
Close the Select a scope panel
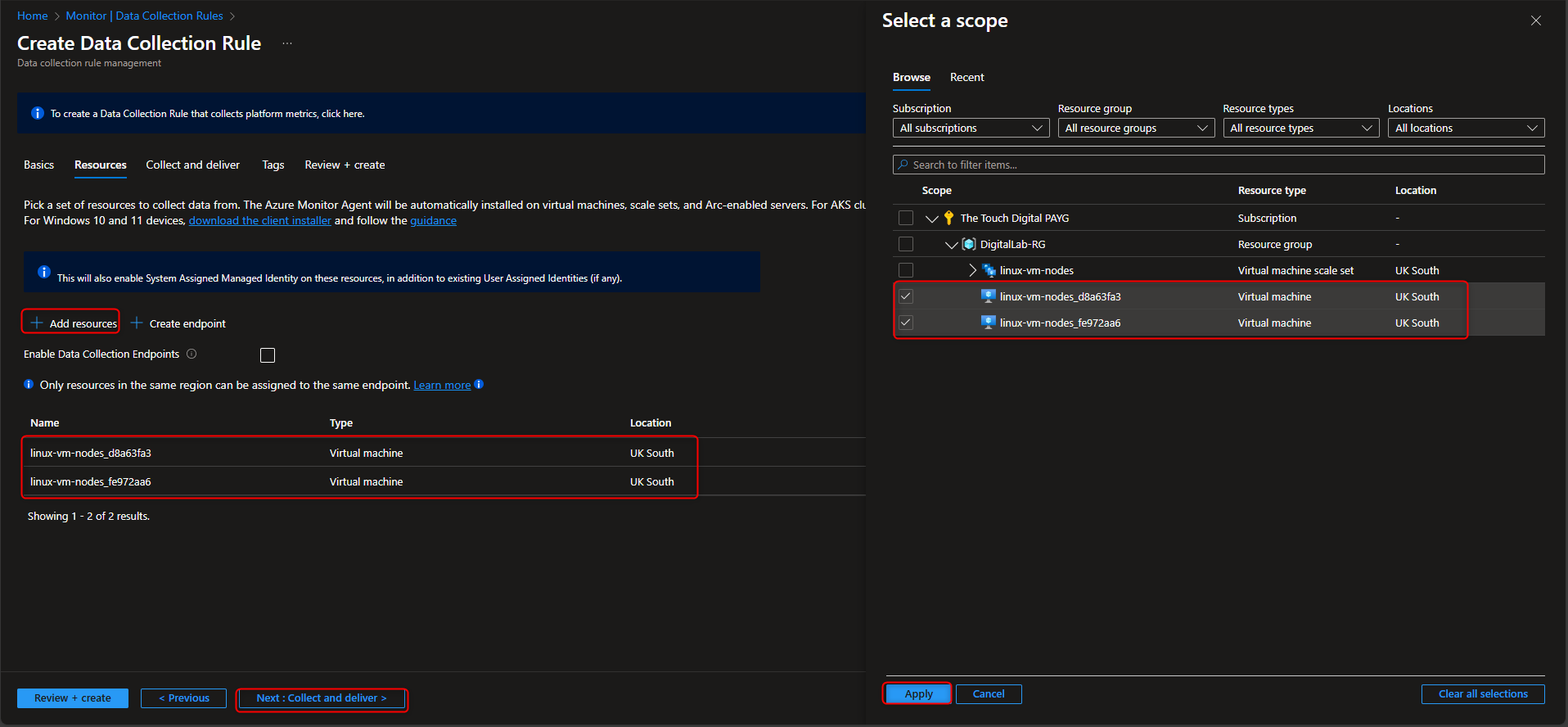point(1536,20)
